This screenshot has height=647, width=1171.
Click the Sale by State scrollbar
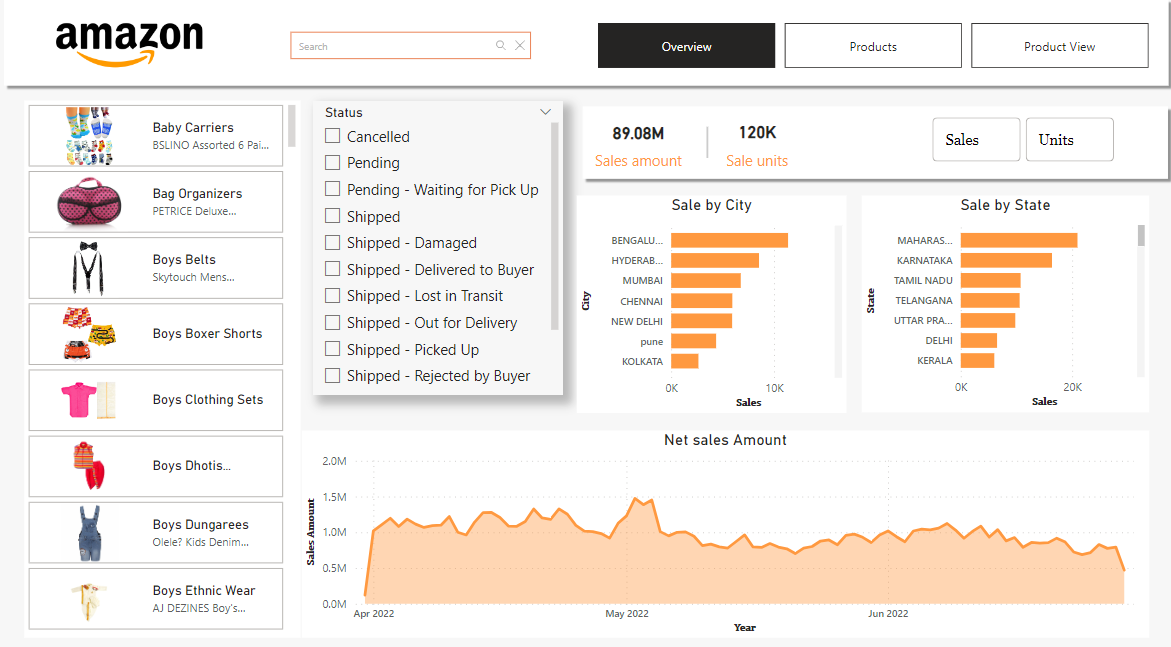pos(1141,235)
